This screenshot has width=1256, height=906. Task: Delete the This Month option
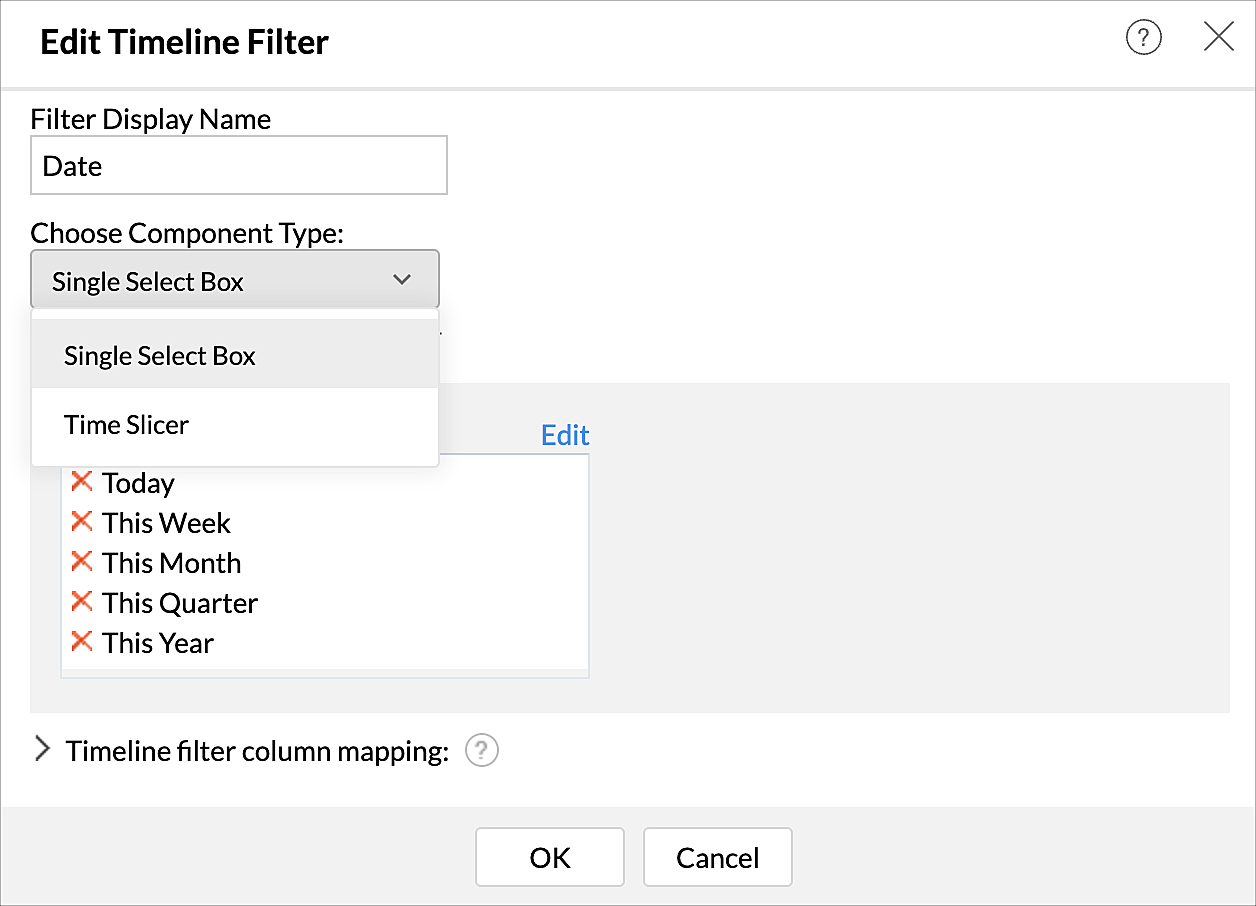coord(82,562)
